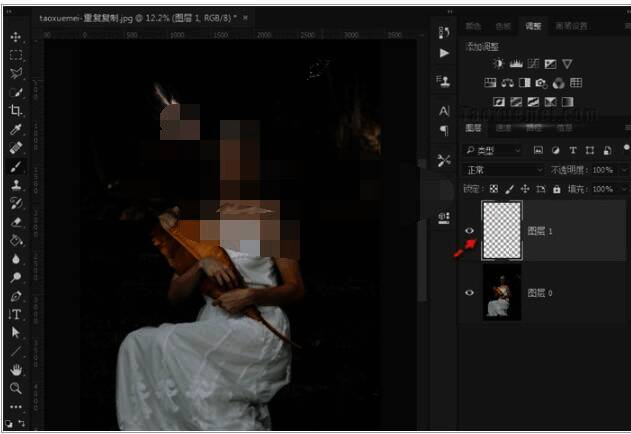Select the 图层 1 transparent thumbnail
This screenshot has height=434, width=631.
502,229
